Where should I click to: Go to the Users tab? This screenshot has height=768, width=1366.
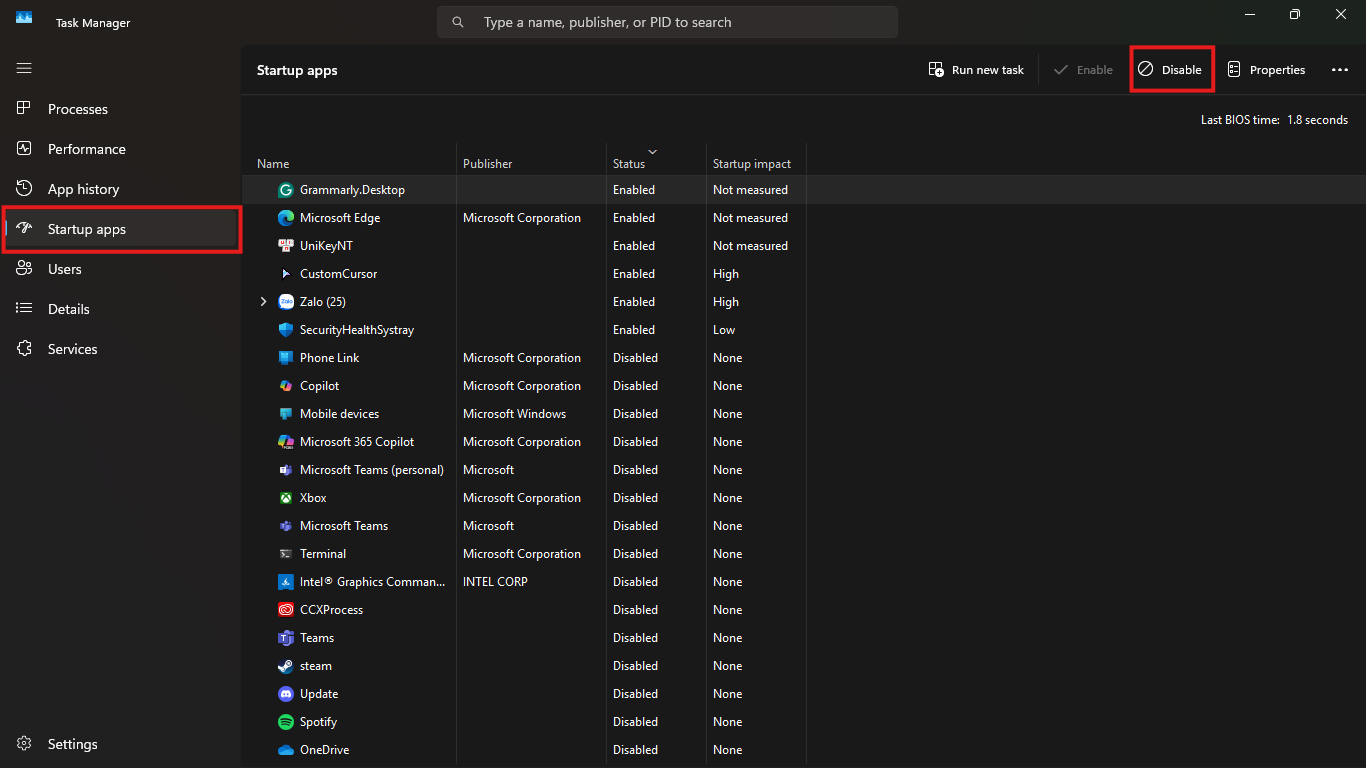(x=121, y=269)
